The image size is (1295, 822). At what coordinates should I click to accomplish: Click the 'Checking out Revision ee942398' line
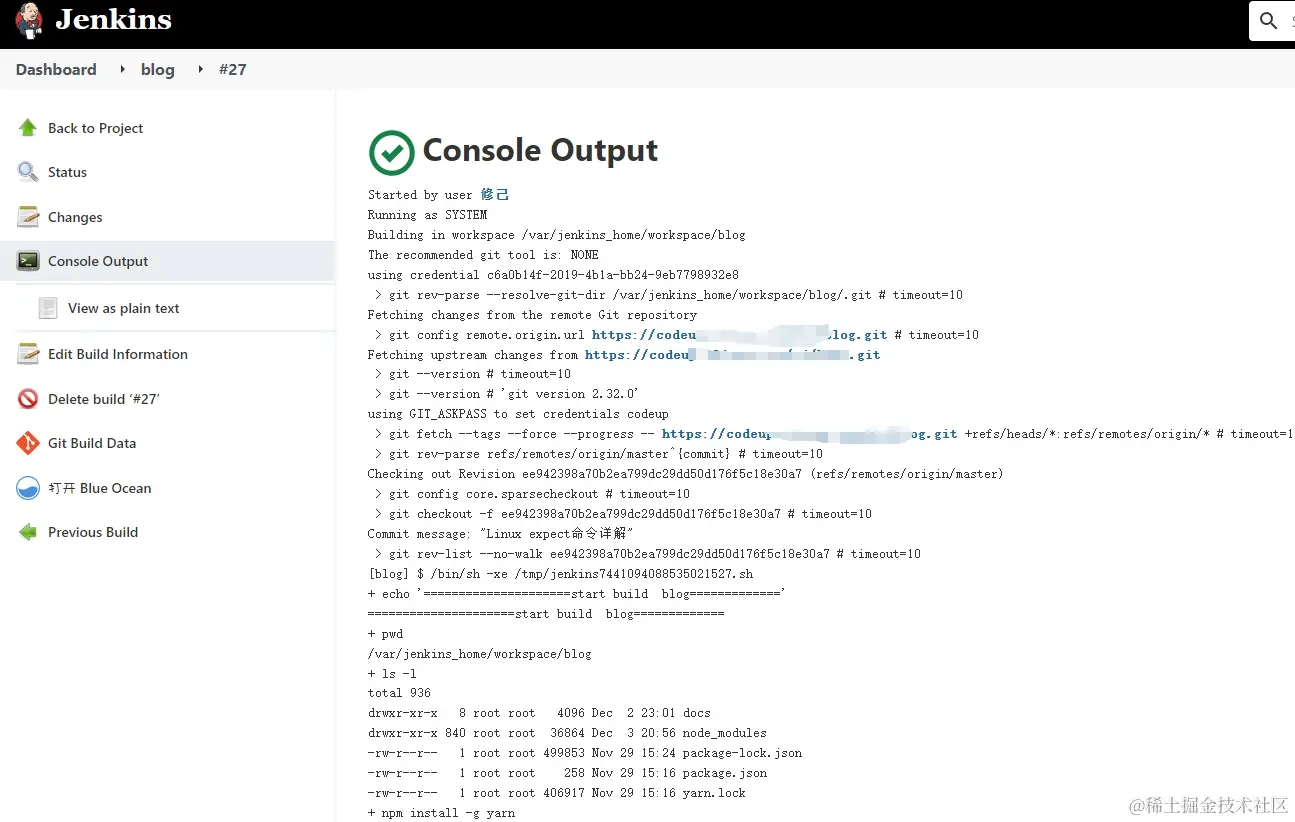coord(685,474)
